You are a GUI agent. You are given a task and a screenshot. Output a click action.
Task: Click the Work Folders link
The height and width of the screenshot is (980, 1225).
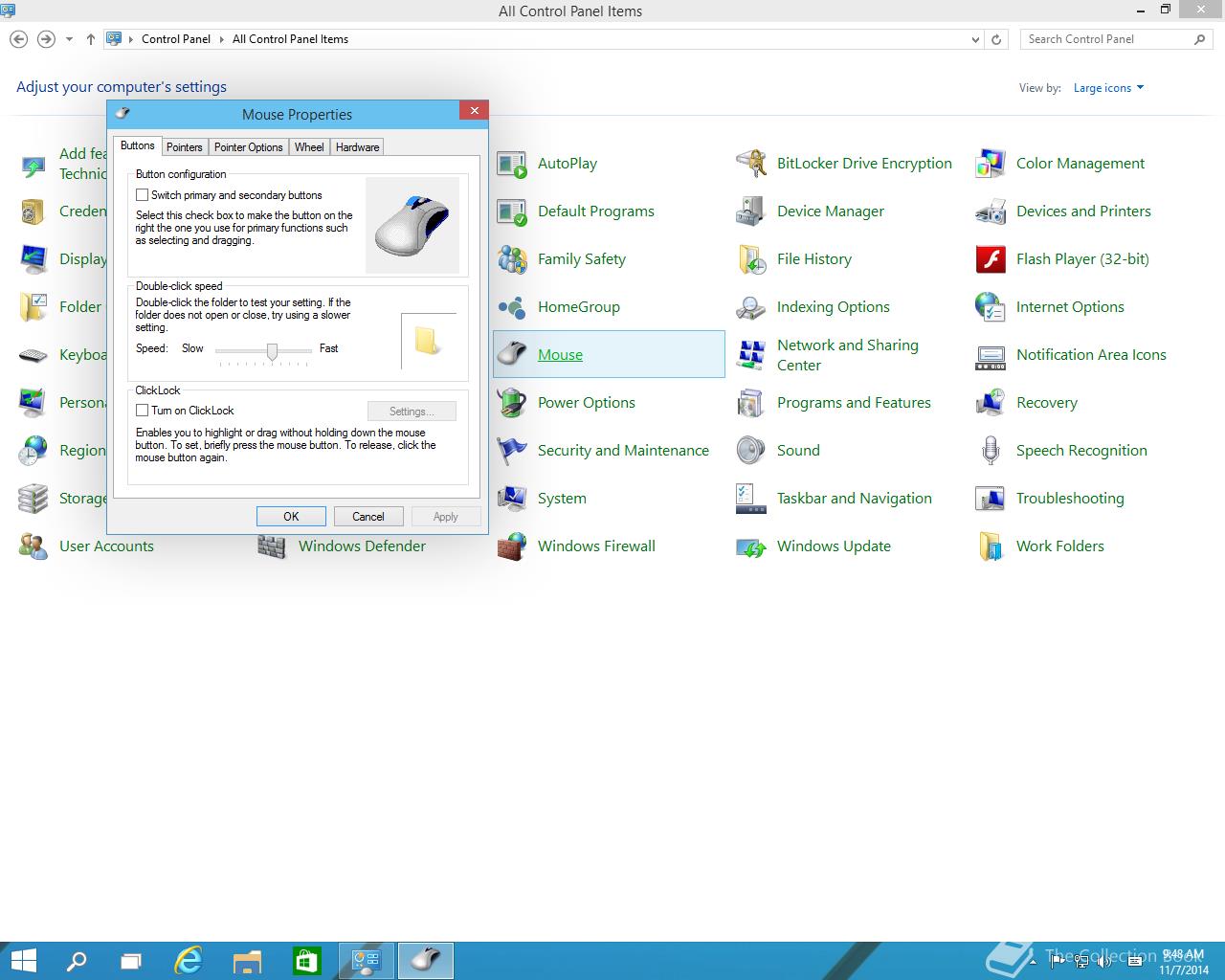(x=1059, y=546)
